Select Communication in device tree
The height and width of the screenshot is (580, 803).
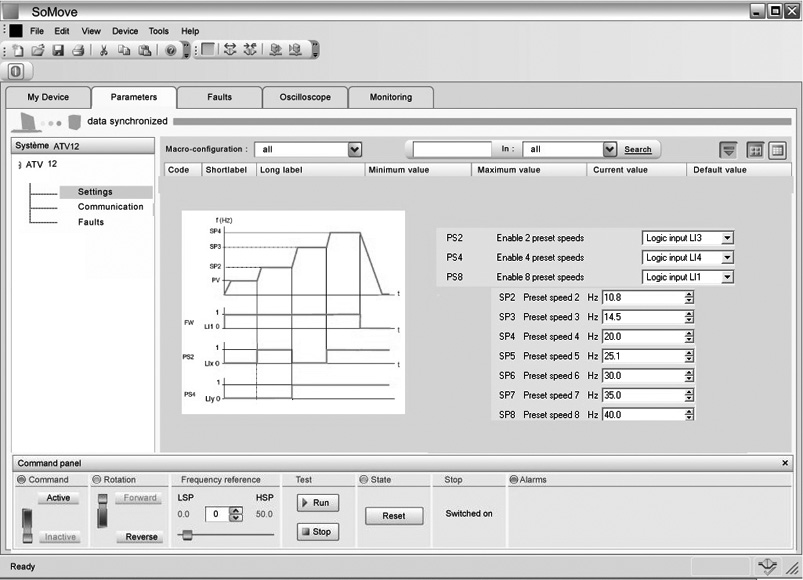[111, 207]
